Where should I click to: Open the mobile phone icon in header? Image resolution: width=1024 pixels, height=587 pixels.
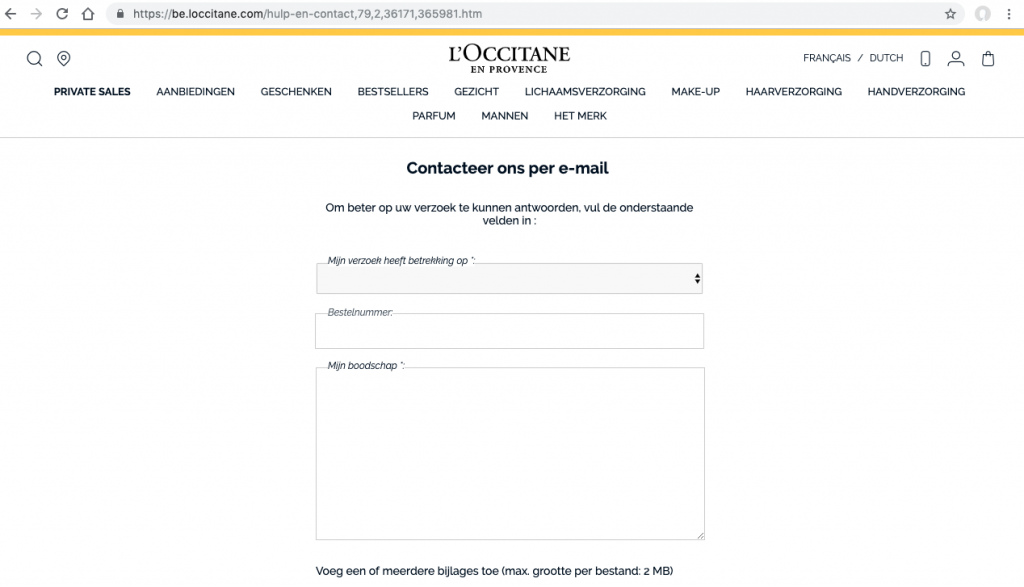click(925, 58)
